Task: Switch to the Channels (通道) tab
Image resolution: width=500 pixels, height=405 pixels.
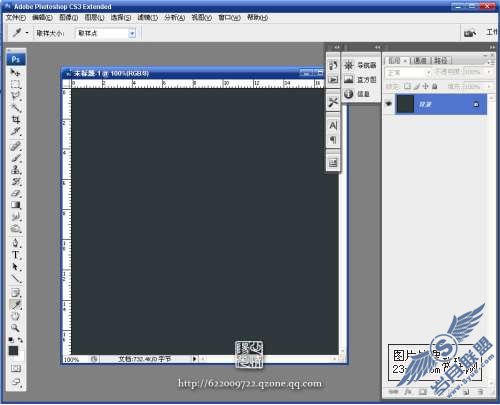Action: (420, 61)
